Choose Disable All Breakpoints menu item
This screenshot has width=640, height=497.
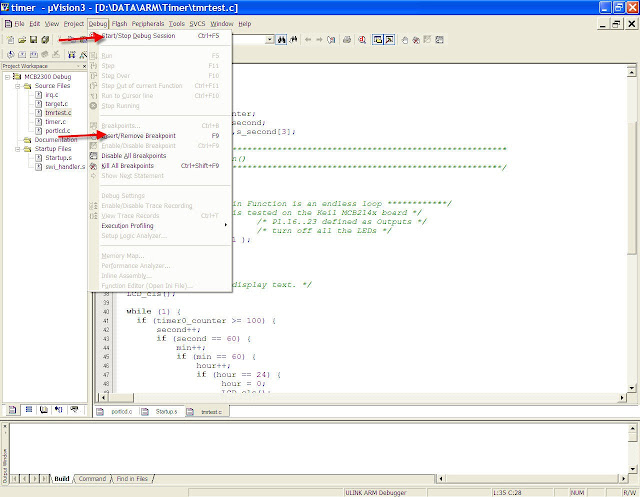(160, 156)
